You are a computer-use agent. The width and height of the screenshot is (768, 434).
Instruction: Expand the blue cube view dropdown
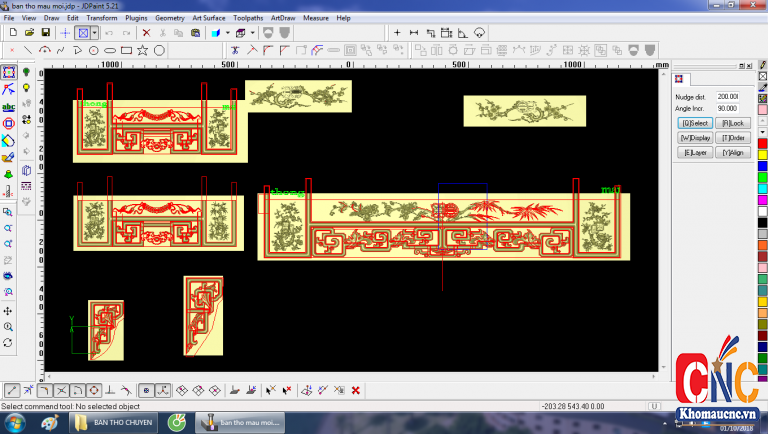(x=226, y=33)
